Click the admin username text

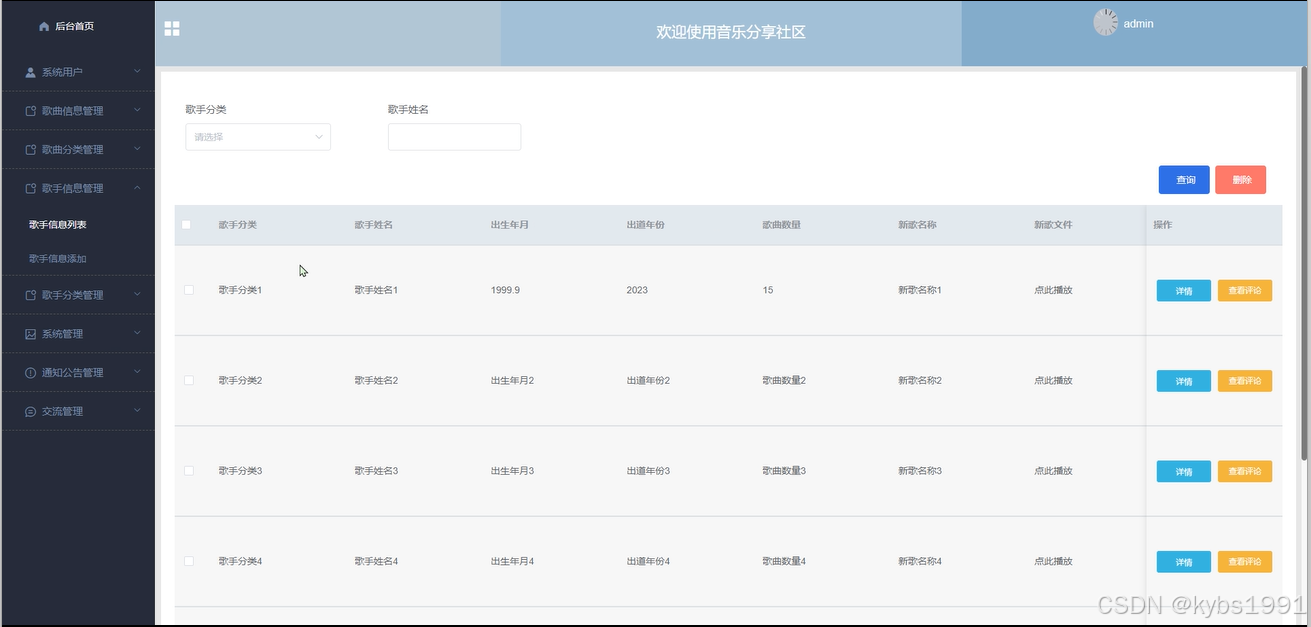(x=1138, y=23)
